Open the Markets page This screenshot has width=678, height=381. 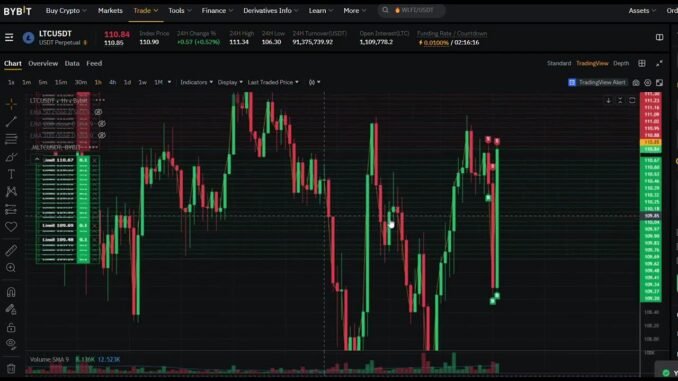tap(110, 10)
